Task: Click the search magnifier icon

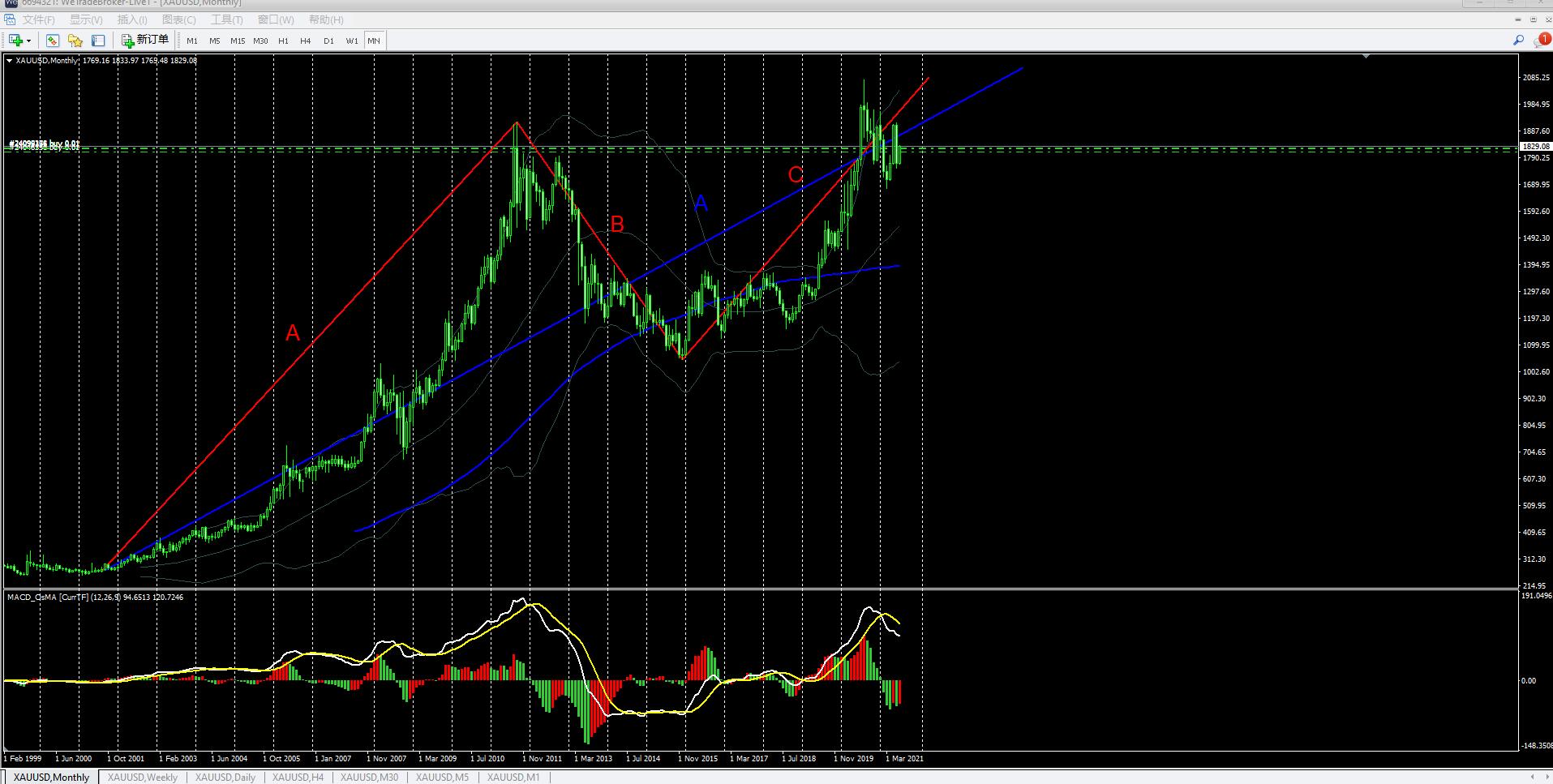Action: tap(1518, 41)
